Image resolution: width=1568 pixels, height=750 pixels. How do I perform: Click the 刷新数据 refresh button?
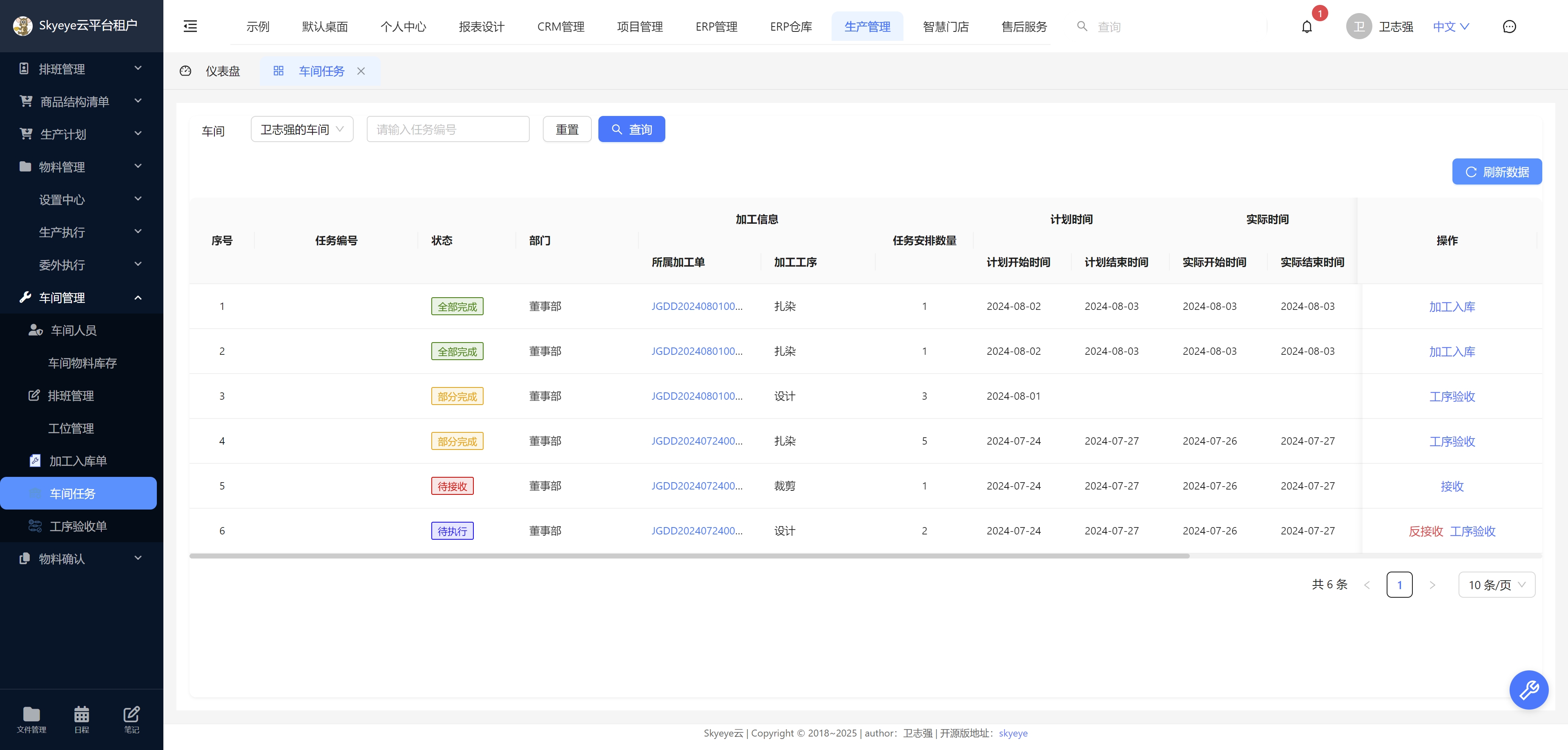[x=1497, y=171]
